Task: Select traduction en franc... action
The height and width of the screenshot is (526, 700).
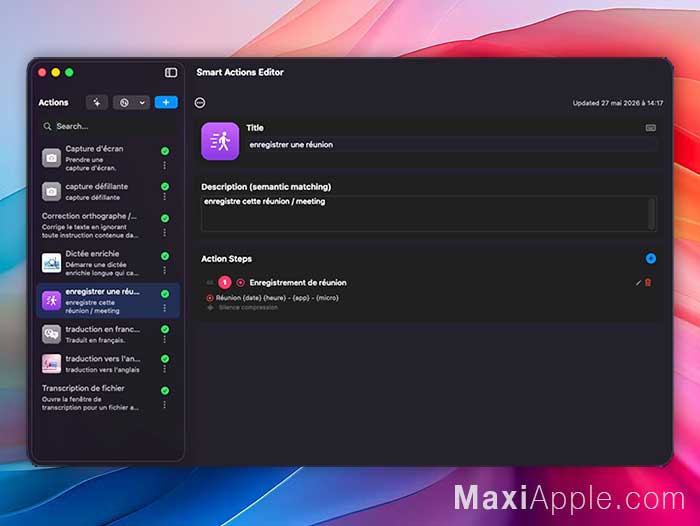Action: [x=108, y=334]
